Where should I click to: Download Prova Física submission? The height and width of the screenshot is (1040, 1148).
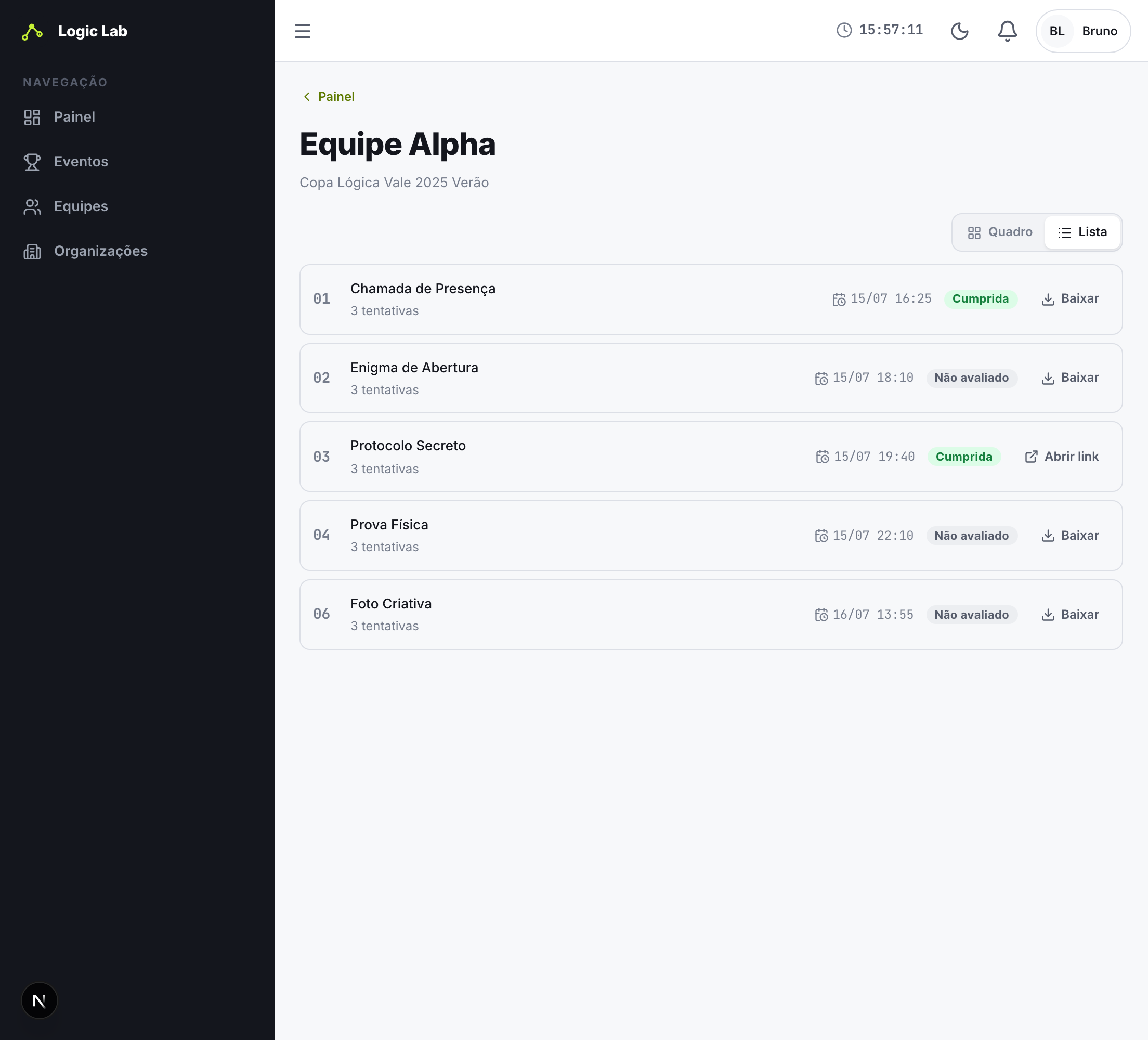(x=1070, y=536)
